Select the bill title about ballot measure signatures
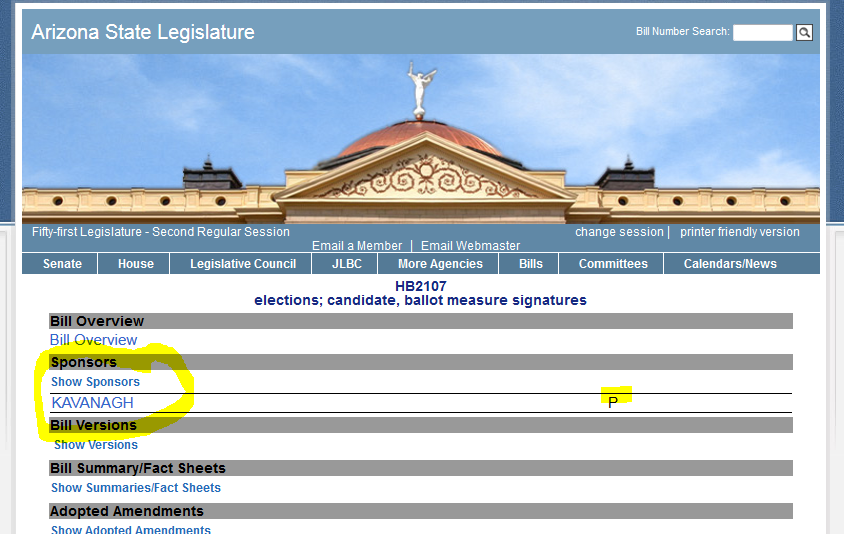Screen dimensions: 844x534 [x=420, y=300]
